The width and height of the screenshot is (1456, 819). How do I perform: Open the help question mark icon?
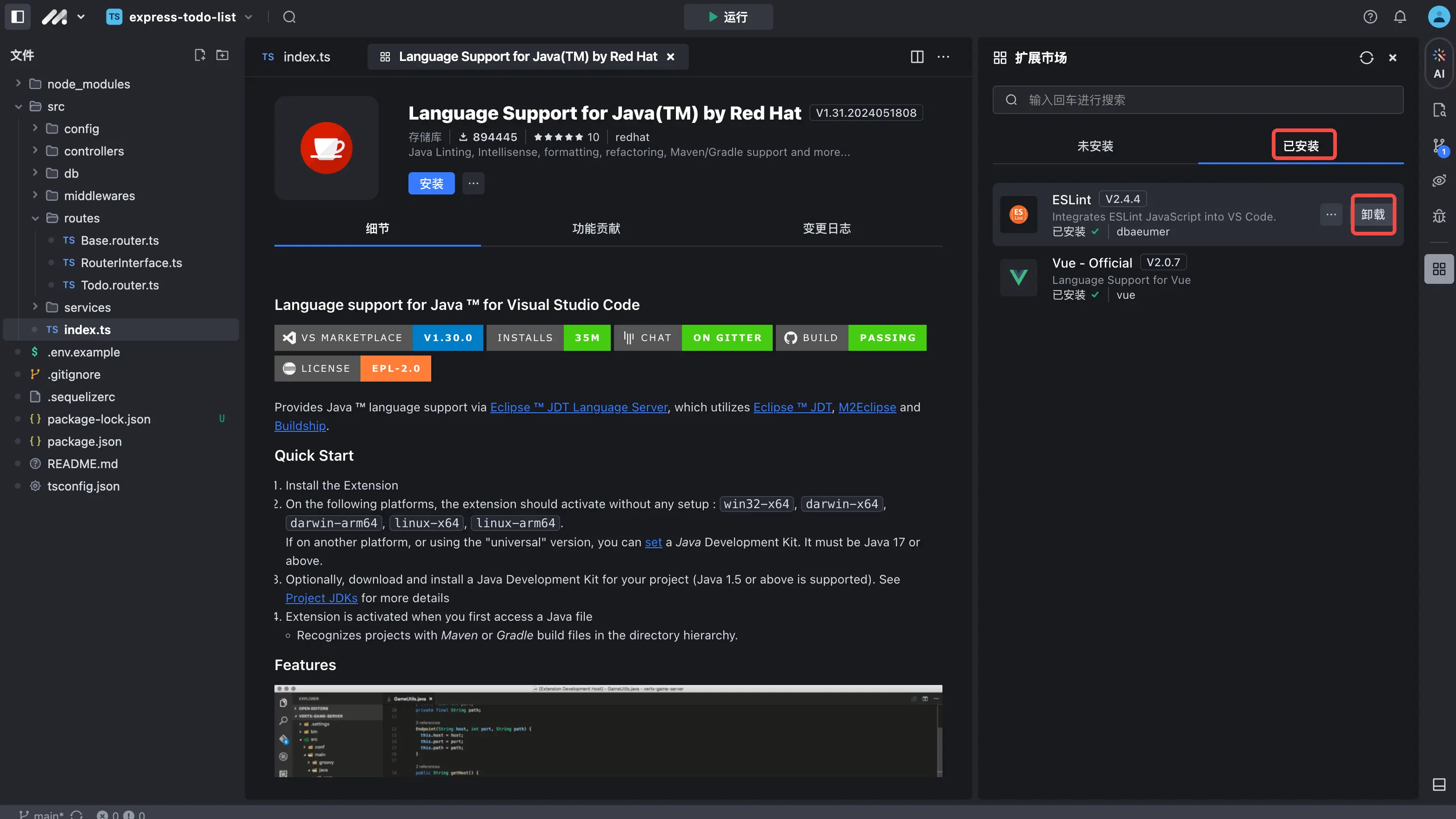[1369, 17]
